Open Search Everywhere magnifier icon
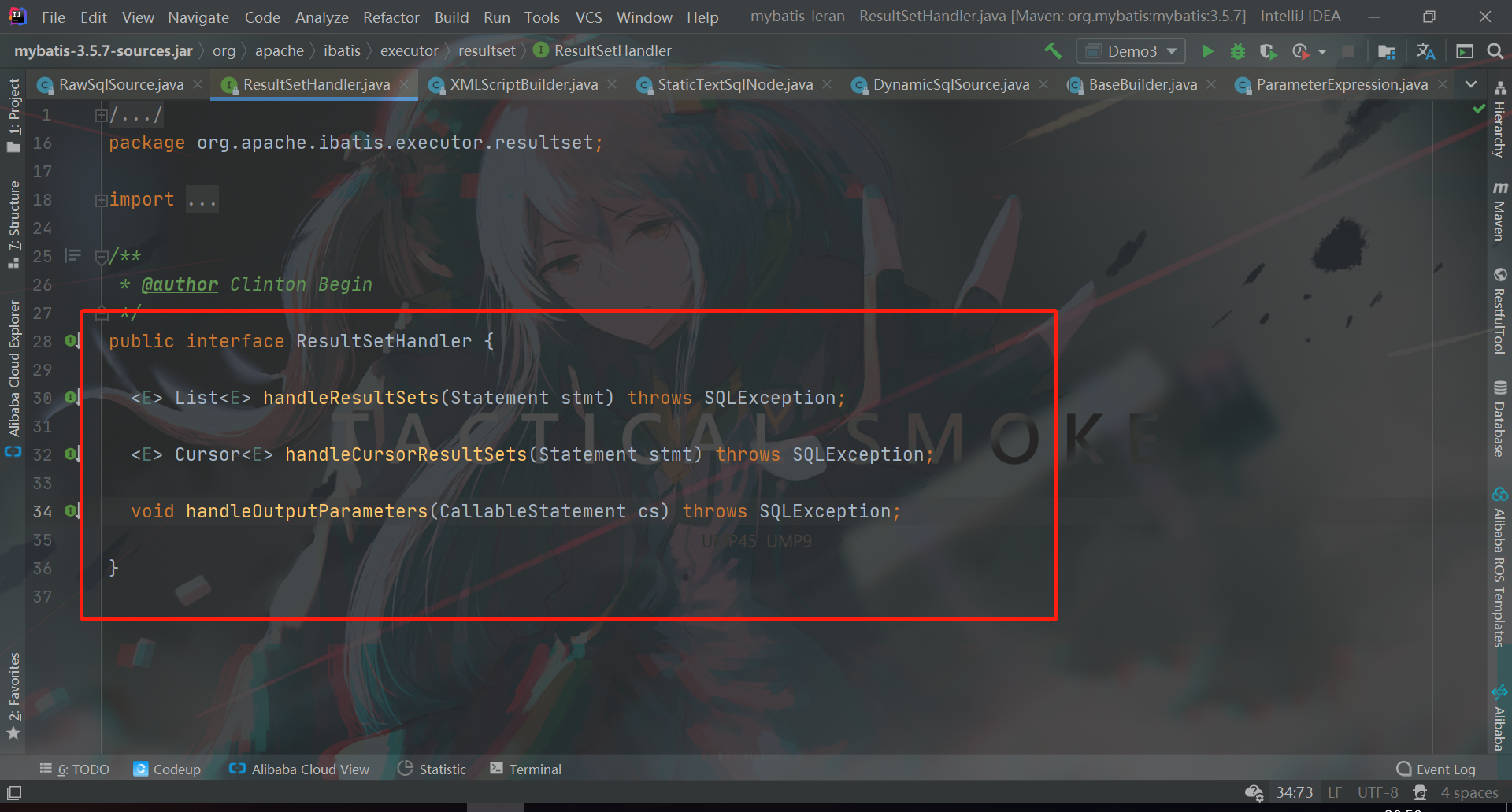The width and height of the screenshot is (1512, 812). pos(1495,51)
